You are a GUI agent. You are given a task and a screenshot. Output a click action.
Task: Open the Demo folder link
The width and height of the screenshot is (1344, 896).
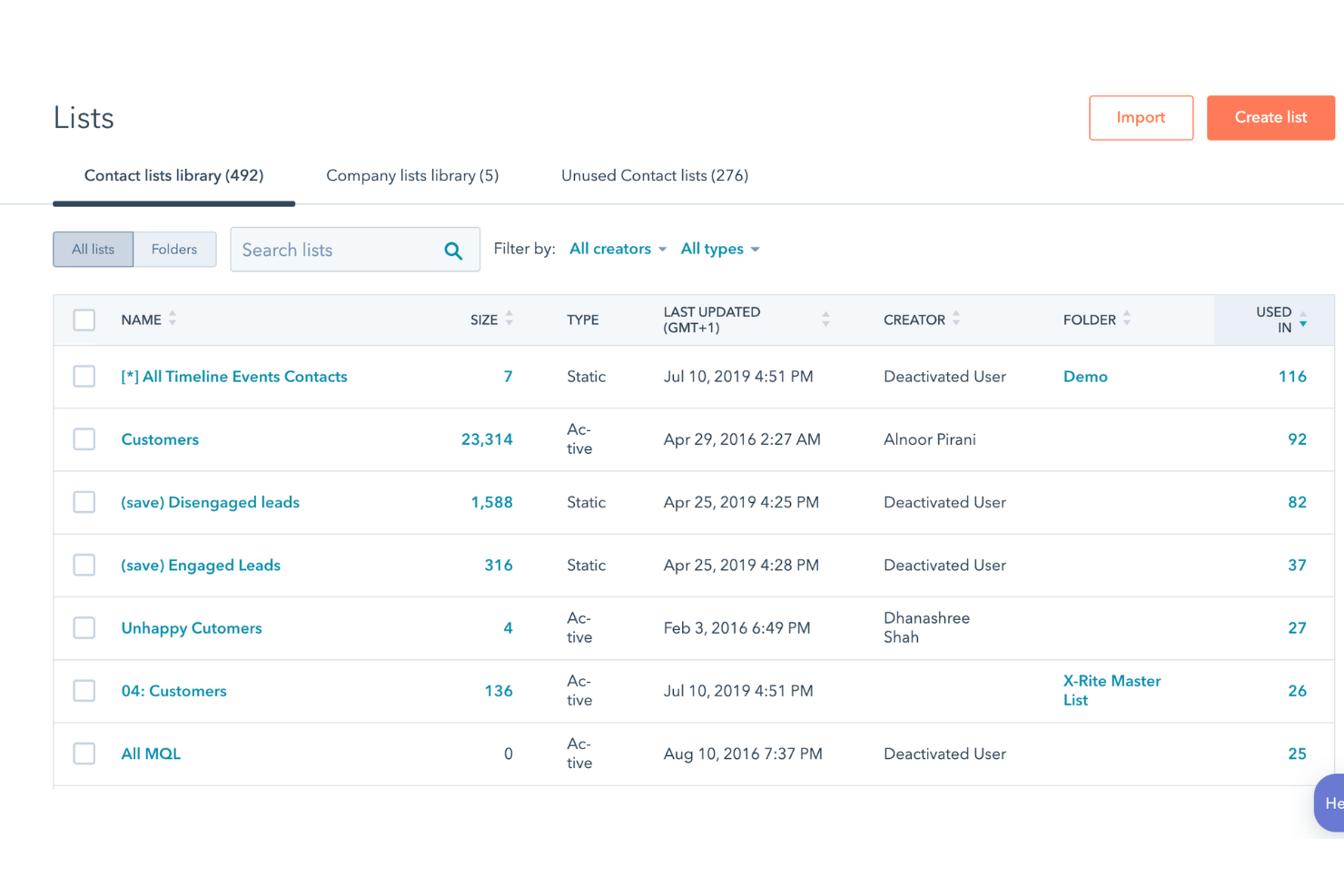pos(1085,376)
